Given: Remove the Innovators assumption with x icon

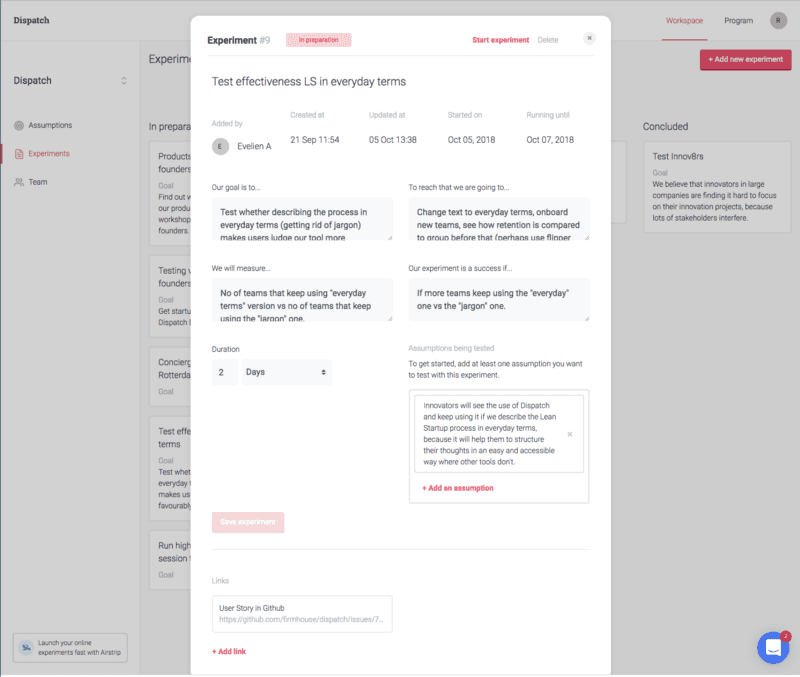Looking at the screenshot, I should 570,434.
